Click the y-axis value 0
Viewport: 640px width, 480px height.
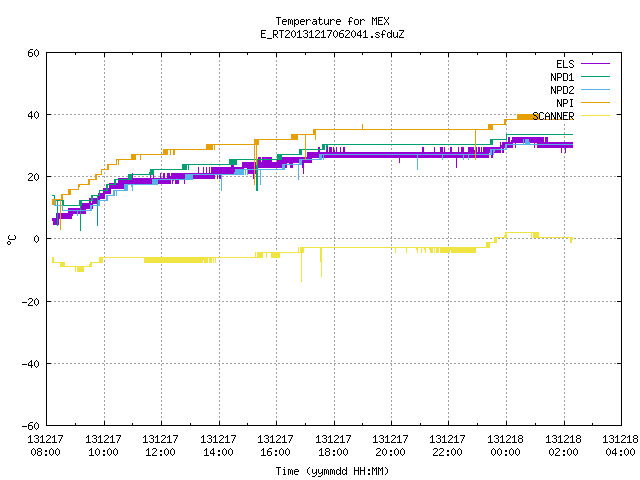[x=36, y=239]
